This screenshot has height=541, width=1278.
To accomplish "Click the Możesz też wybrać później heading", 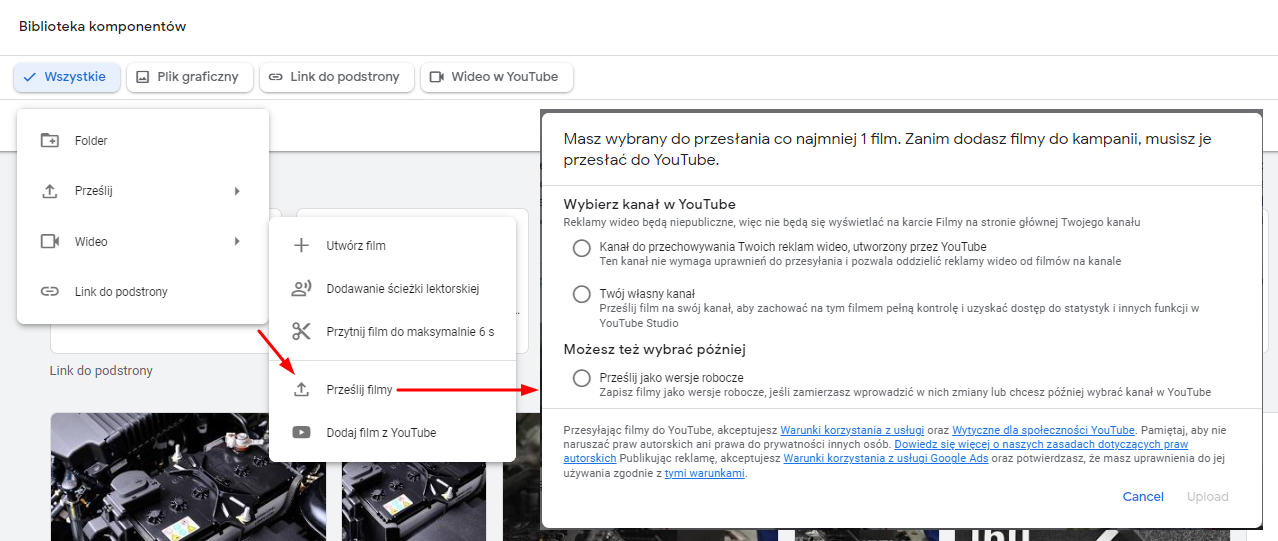I will tap(654, 350).
